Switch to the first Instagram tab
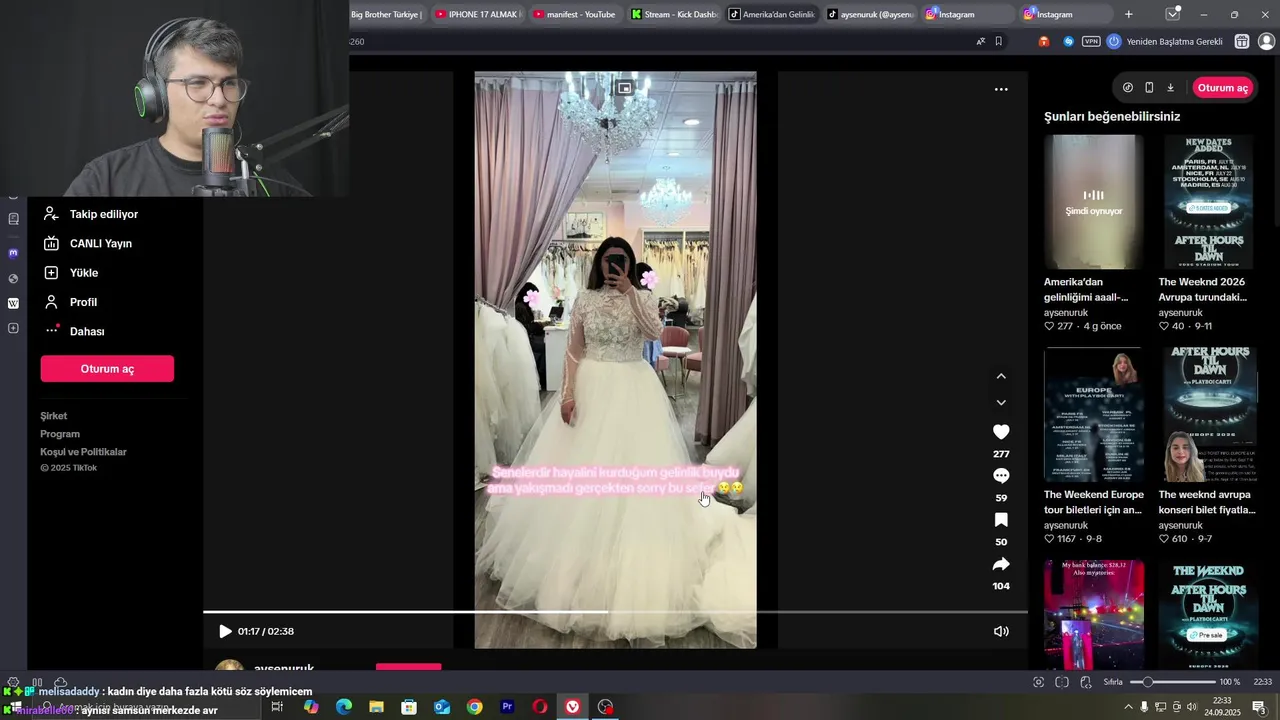Image resolution: width=1280 pixels, height=720 pixels. (967, 14)
